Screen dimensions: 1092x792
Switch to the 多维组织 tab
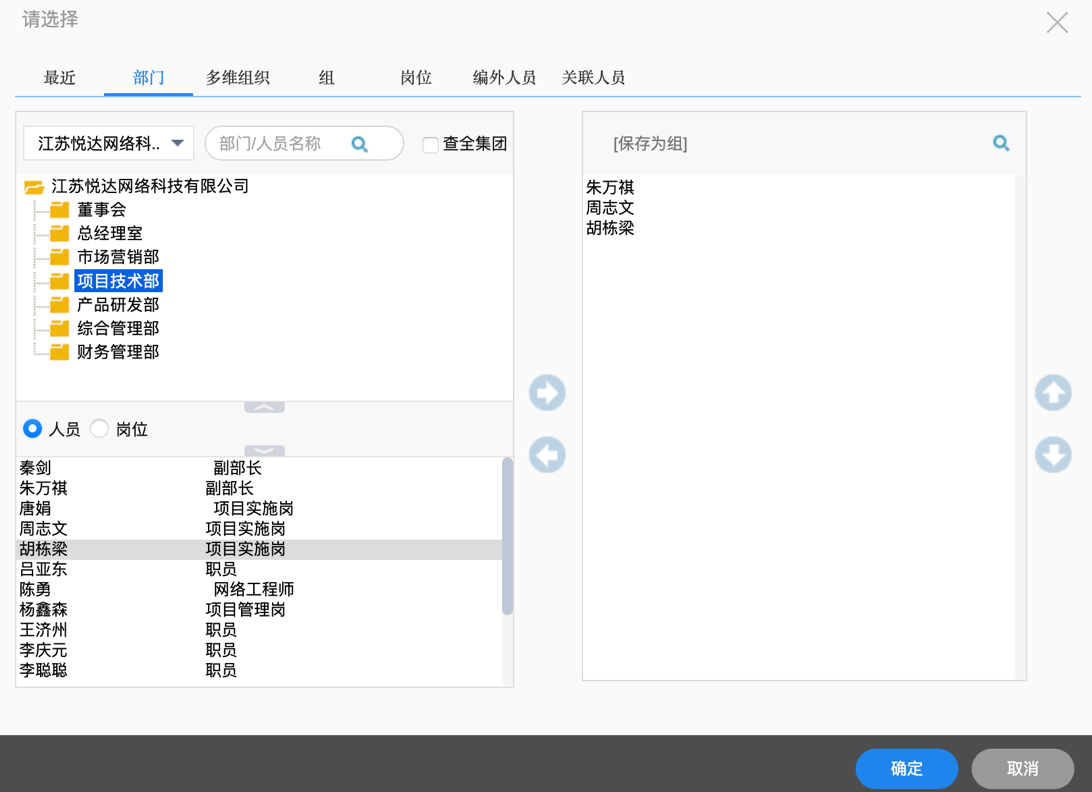click(238, 77)
